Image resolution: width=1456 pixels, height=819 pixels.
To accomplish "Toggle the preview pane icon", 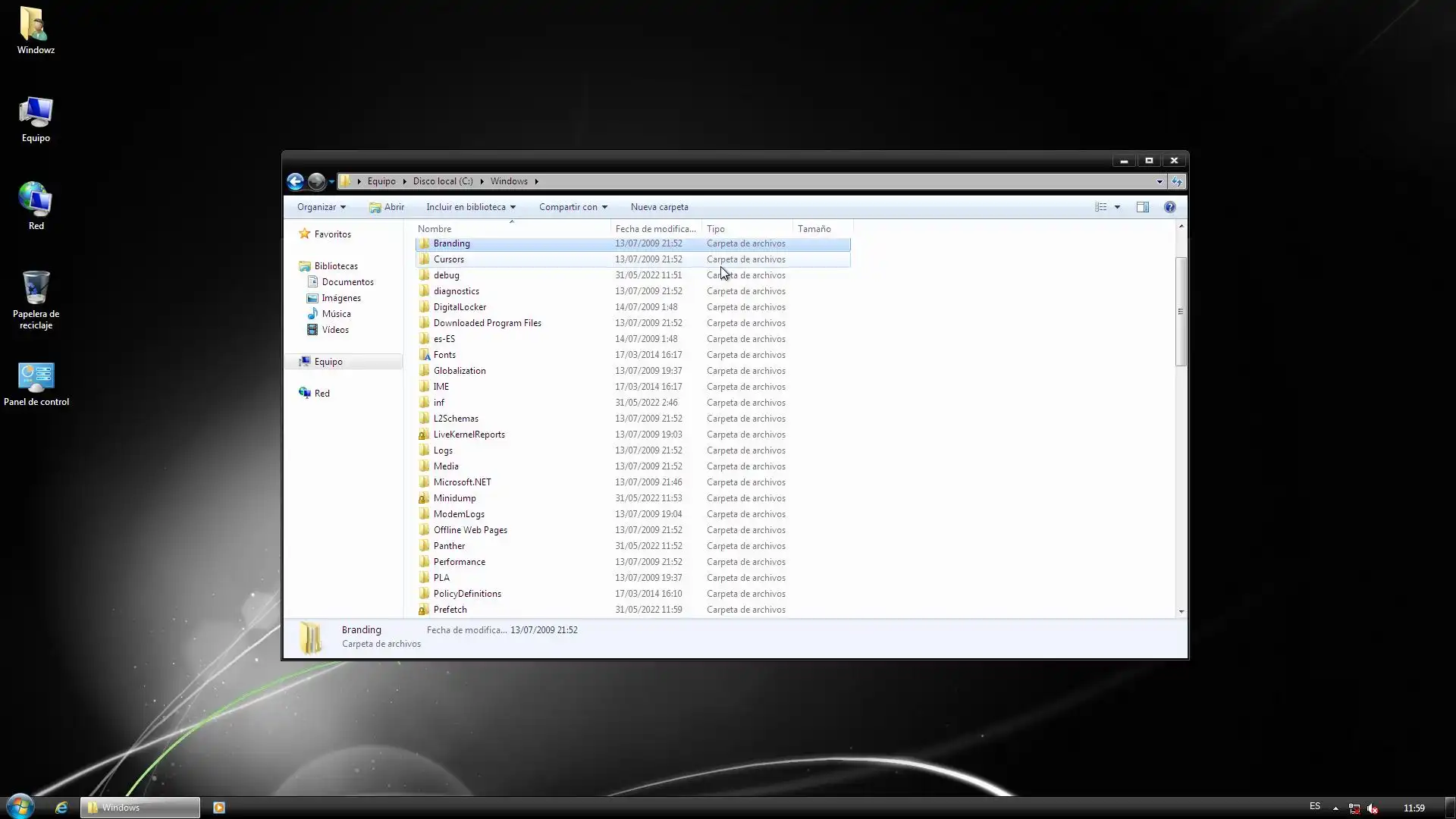I will [1142, 207].
